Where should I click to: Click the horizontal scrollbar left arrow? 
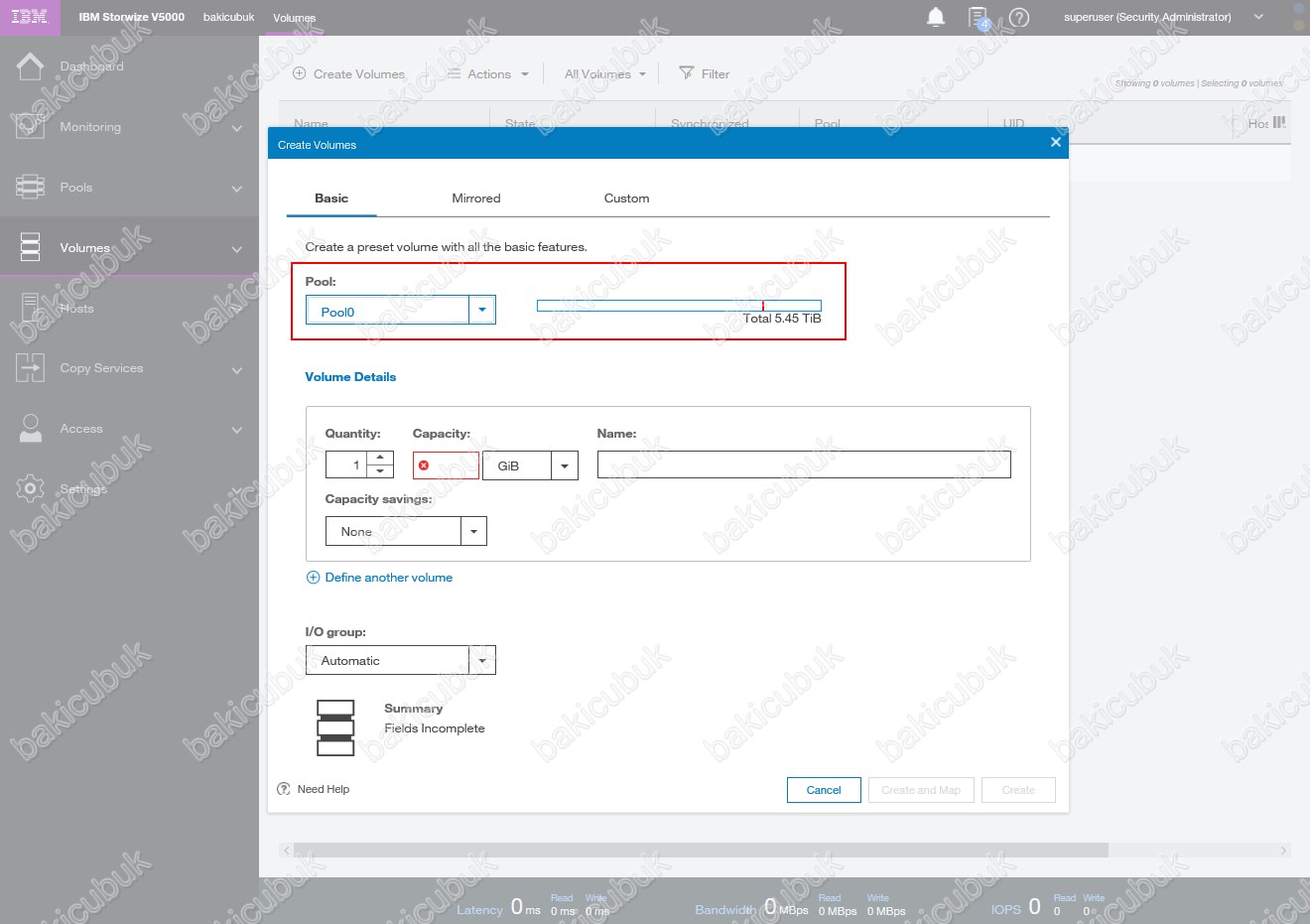click(x=286, y=851)
